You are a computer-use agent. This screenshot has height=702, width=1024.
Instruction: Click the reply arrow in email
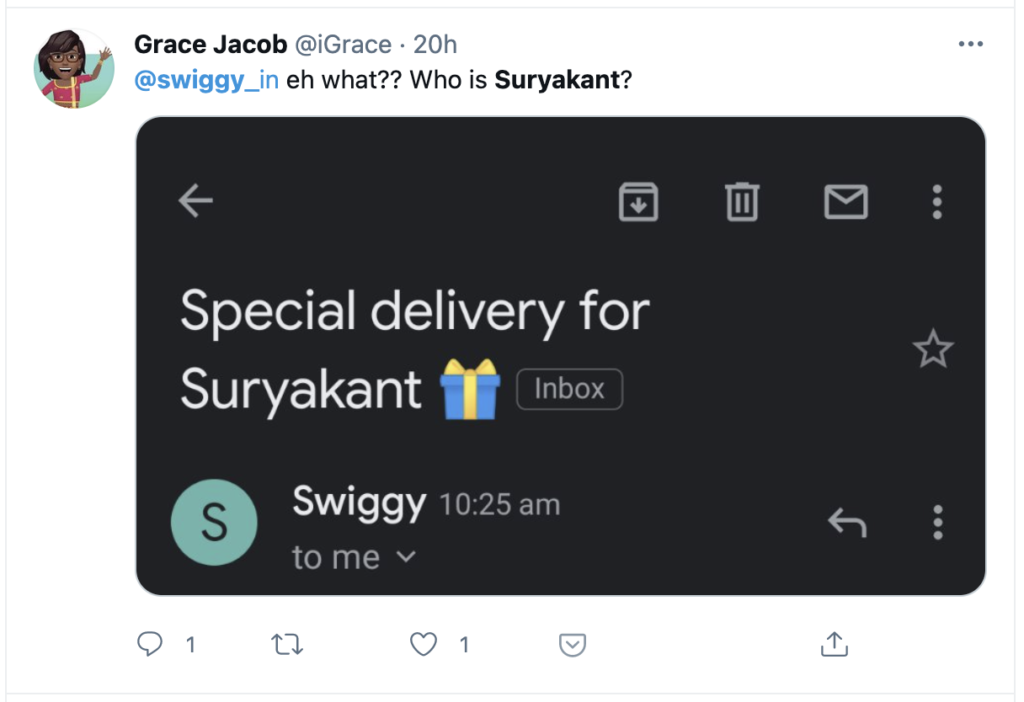click(847, 522)
